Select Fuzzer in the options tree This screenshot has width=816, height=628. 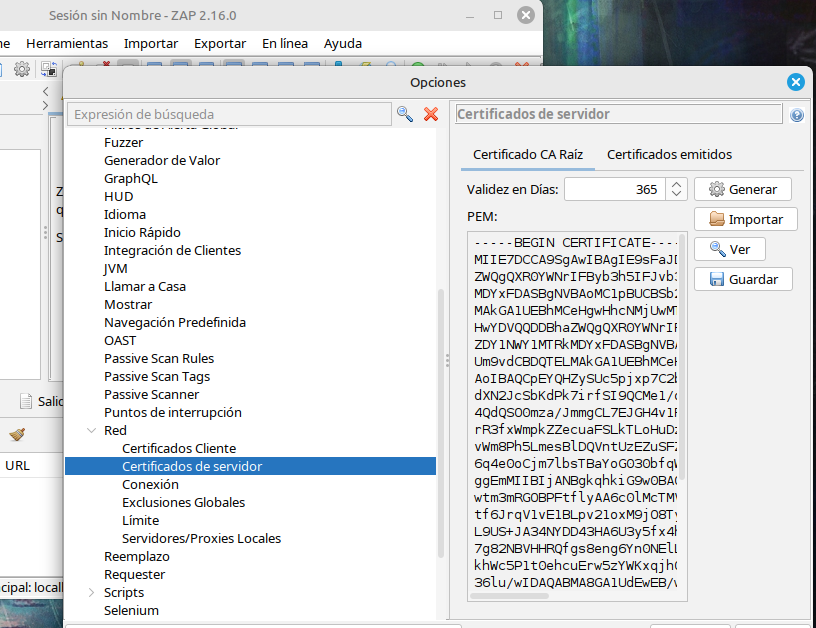123,143
